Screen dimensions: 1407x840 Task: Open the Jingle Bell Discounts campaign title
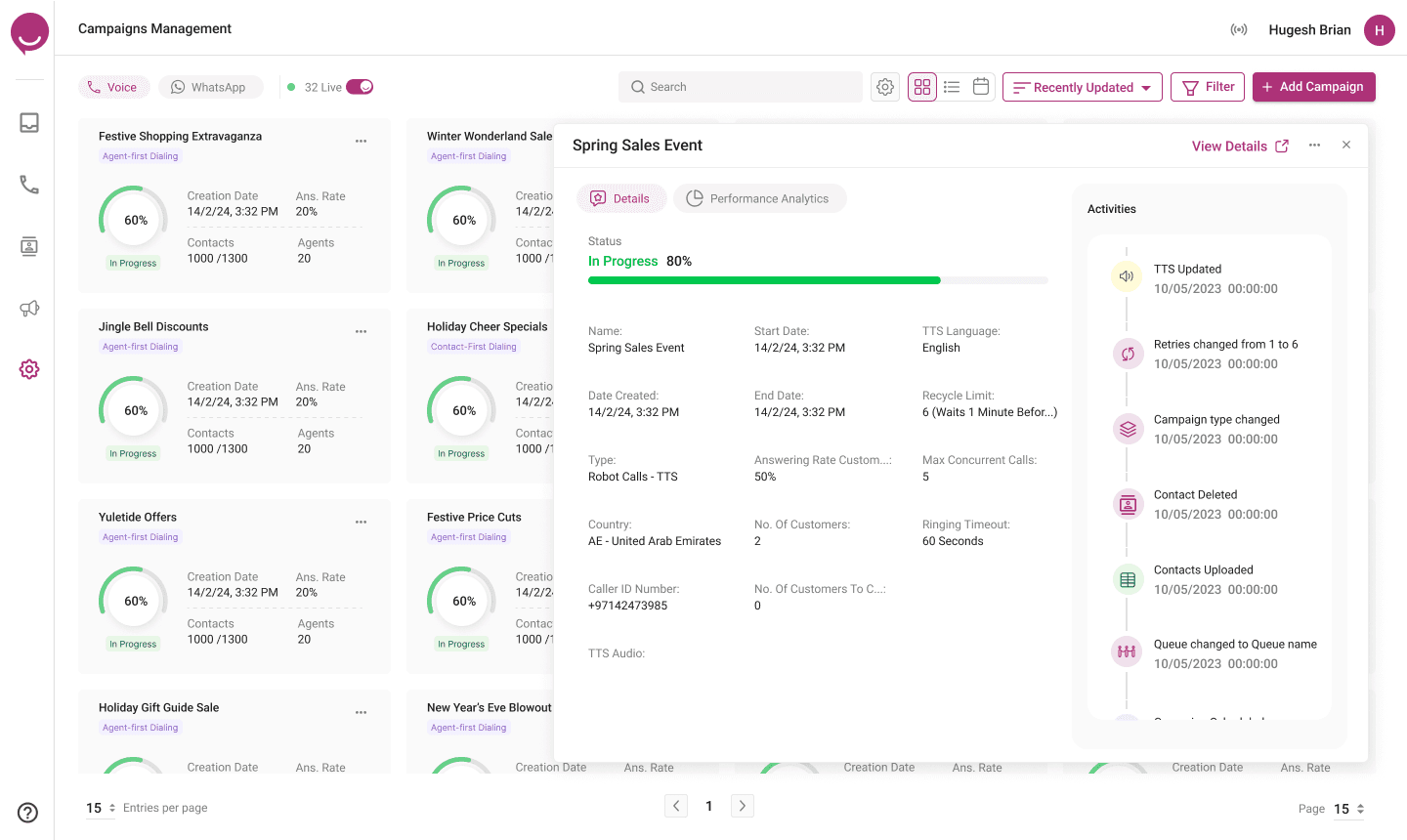pyautogui.click(x=153, y=327)
